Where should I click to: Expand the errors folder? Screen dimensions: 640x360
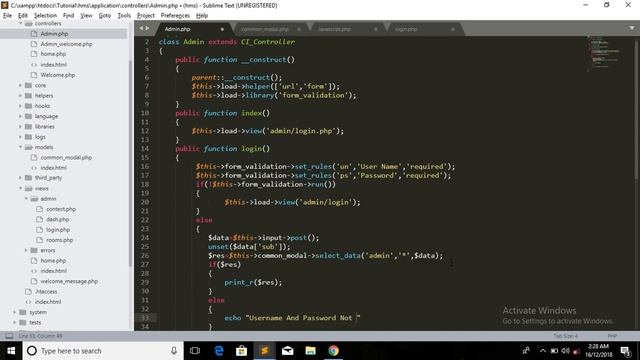(x=26, y=250)
